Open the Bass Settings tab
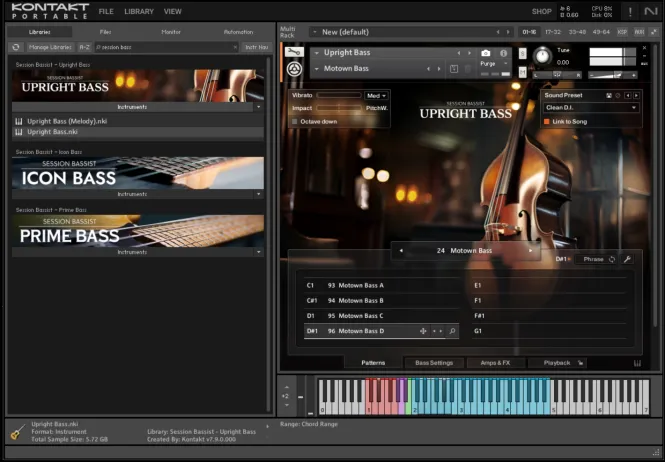 coord(434,363)
